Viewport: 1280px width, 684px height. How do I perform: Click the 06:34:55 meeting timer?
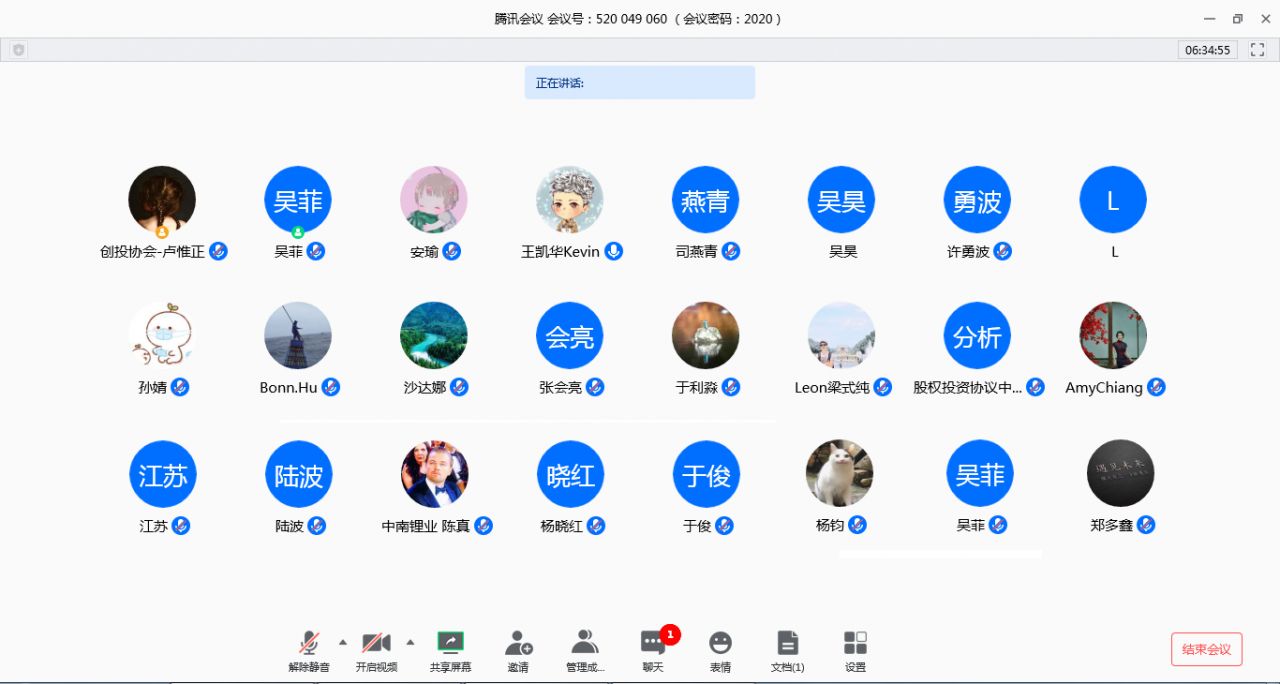tap(1207, 50)
